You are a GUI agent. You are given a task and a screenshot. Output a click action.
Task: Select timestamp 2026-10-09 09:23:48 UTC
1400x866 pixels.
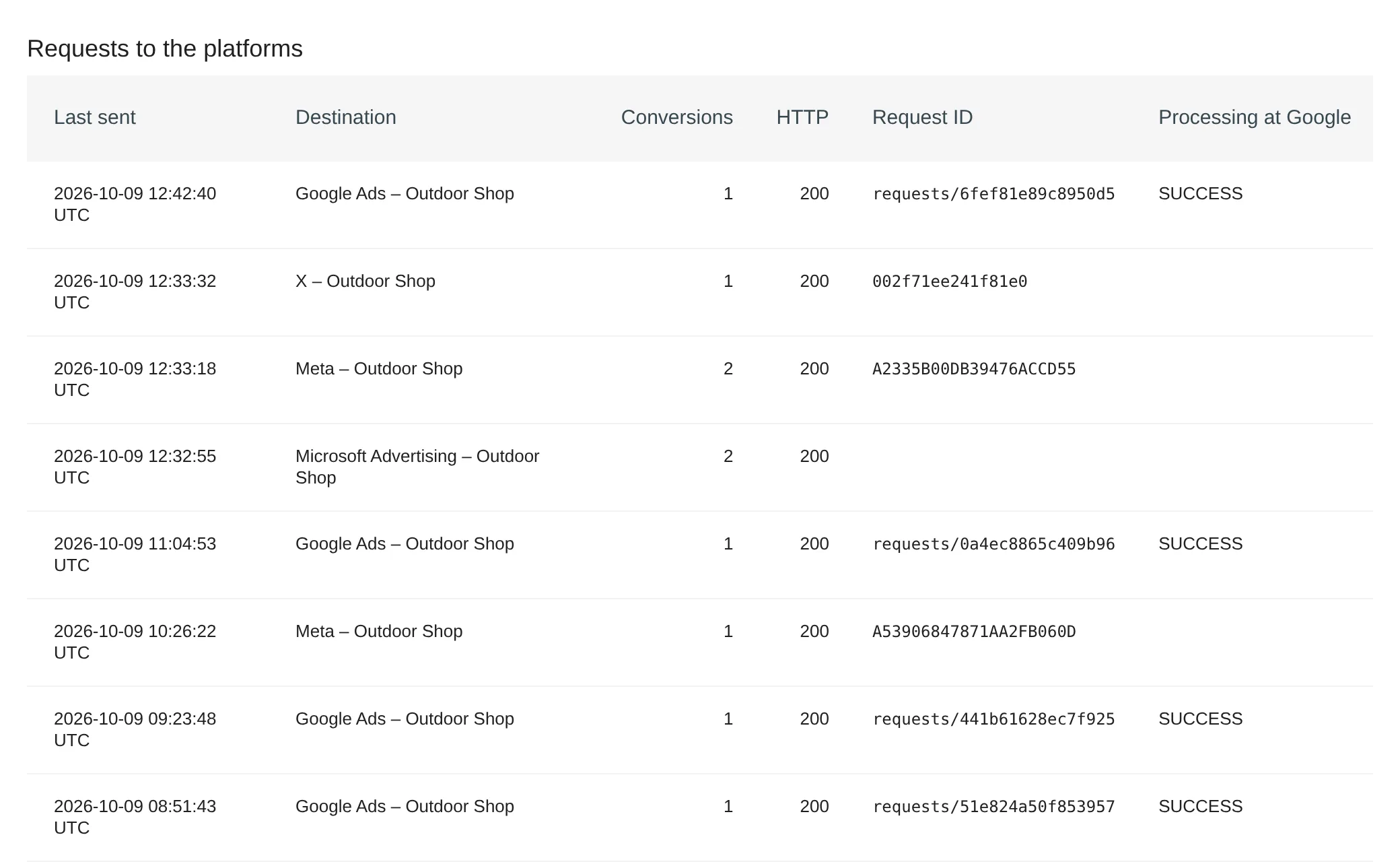tap(135, 729)
